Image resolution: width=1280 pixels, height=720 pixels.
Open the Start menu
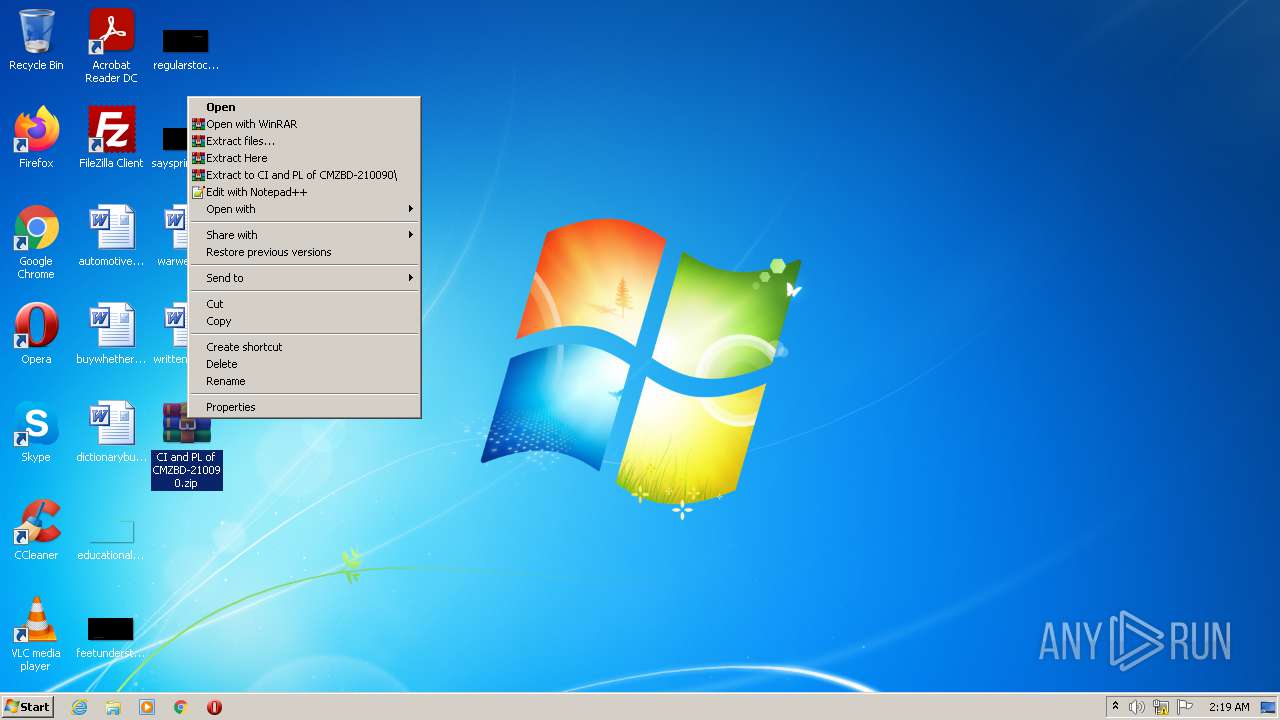tap(27, 707)
